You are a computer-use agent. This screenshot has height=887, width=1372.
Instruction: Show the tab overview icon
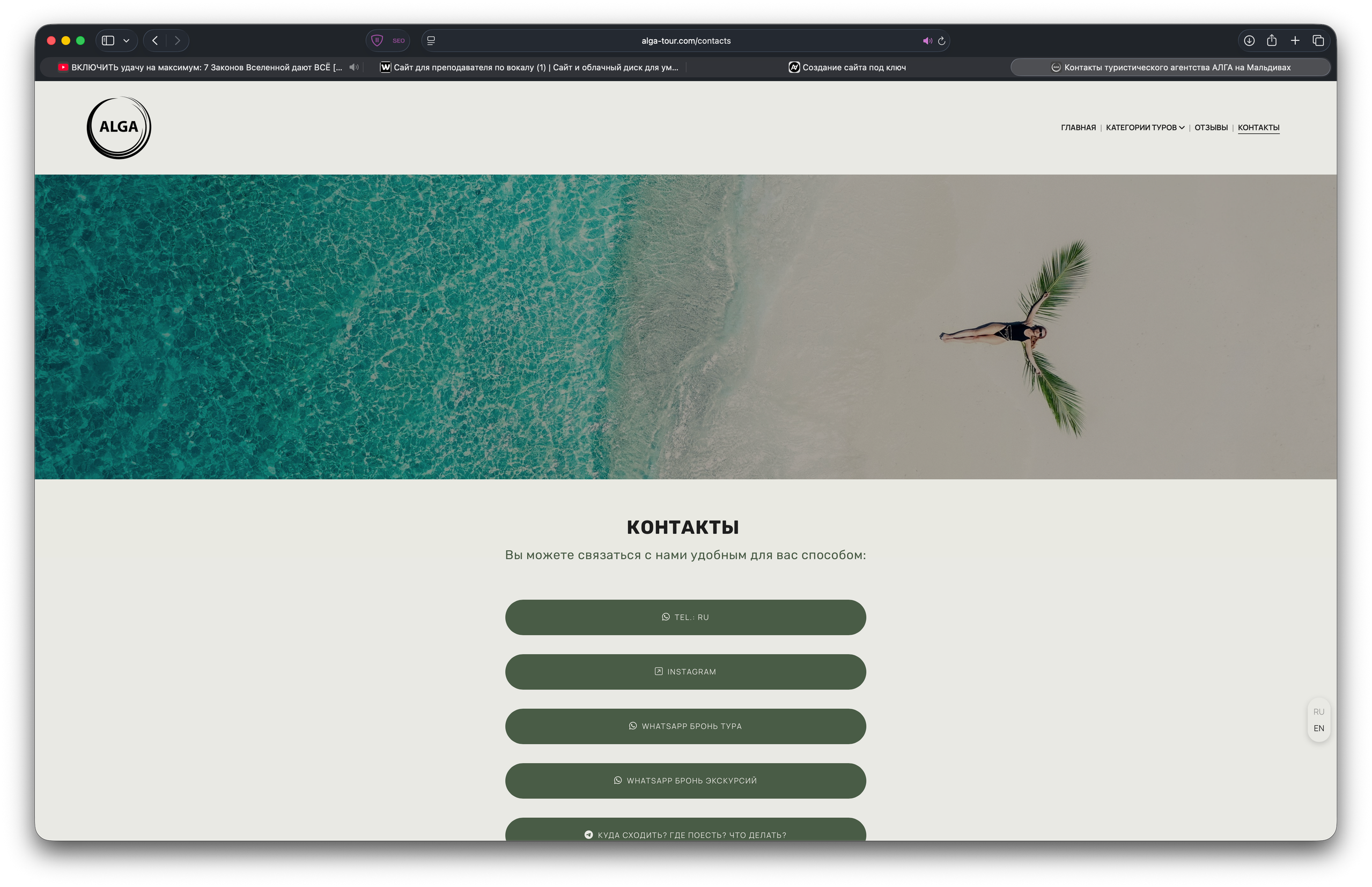coord(1318,40)
